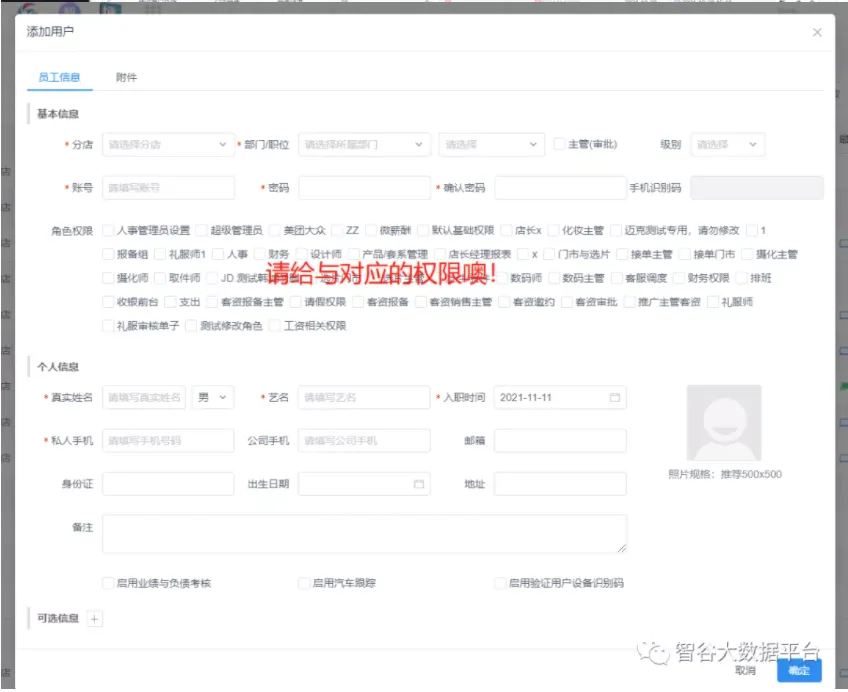Viewport: 848px width, 692px height.
Task: Click the 取消 cancel button
Action: (x=745, y=671)
